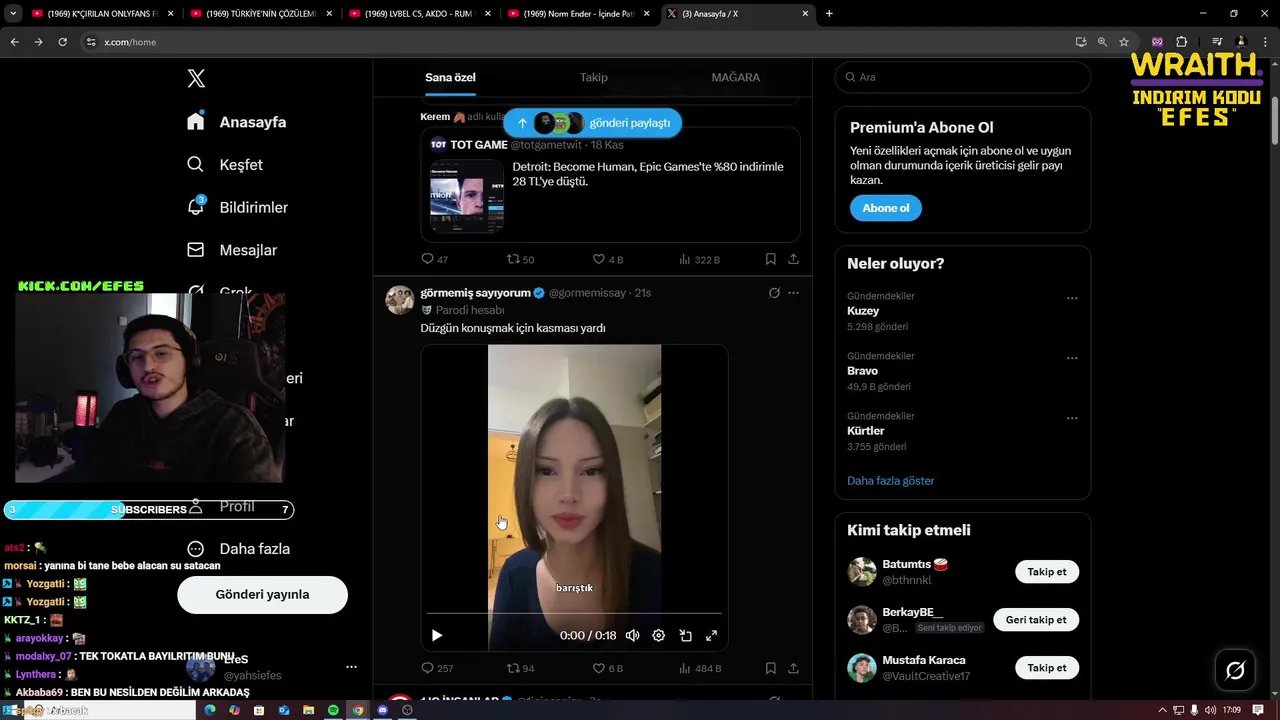Like the post with 4 B likes

(607, 259)
